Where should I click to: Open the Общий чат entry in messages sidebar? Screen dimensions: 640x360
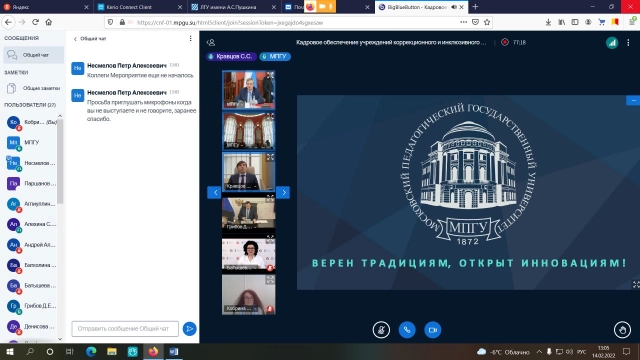point(33,55)
